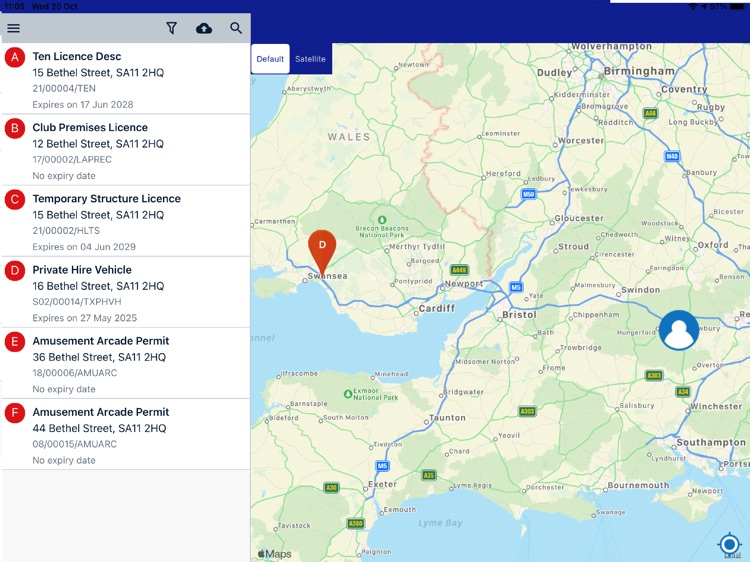The image size is (750, 562).
Task: Tap the A380 road shield
Action: point(355,523)
